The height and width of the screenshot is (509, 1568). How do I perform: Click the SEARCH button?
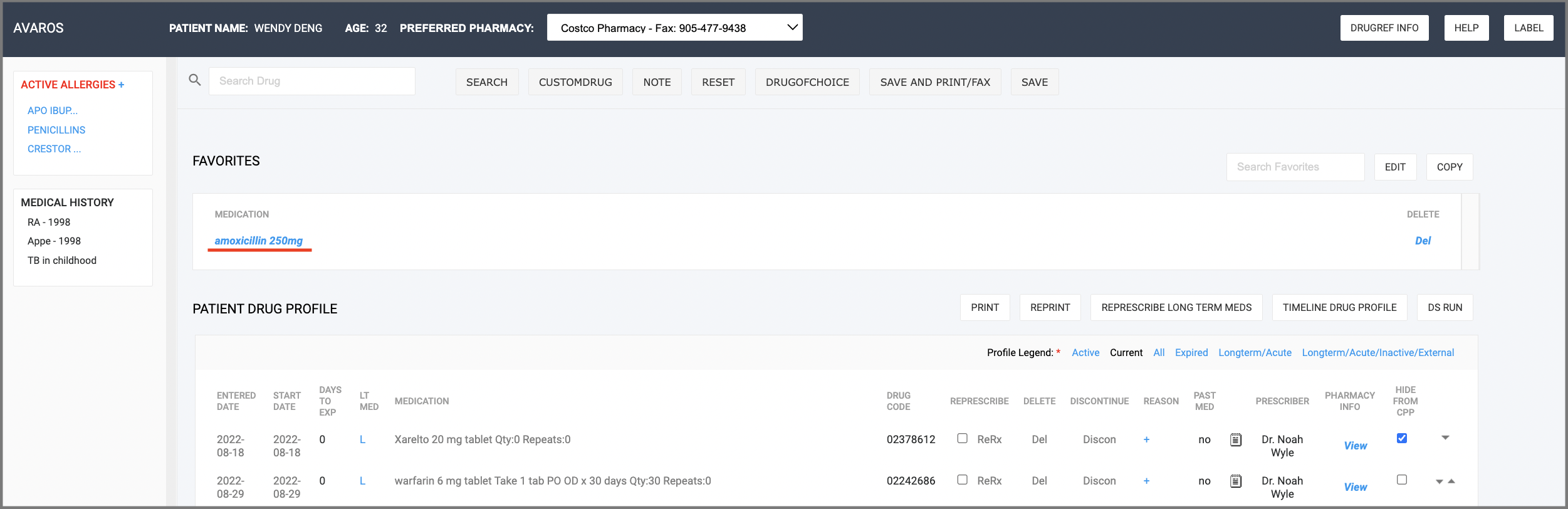coord(487,82)
